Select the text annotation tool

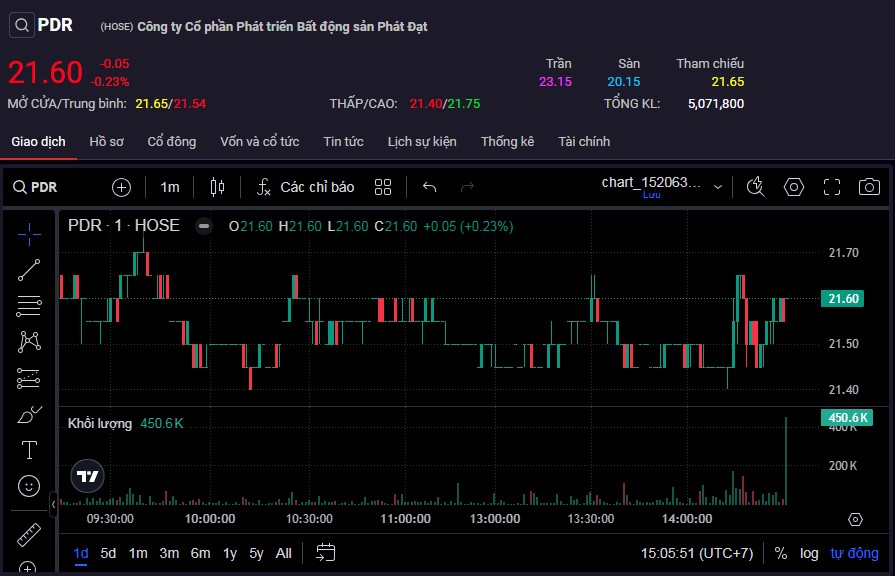click(x=29, y=450)
